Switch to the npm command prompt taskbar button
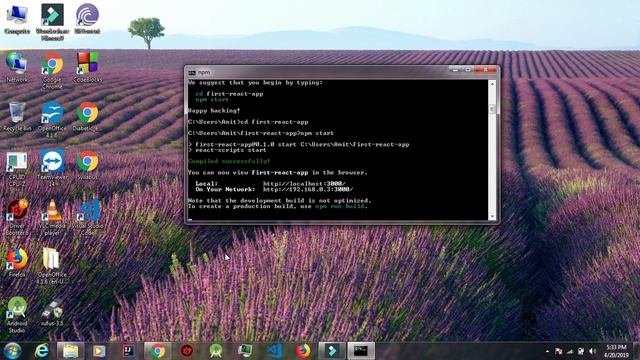 coord(361,351)
